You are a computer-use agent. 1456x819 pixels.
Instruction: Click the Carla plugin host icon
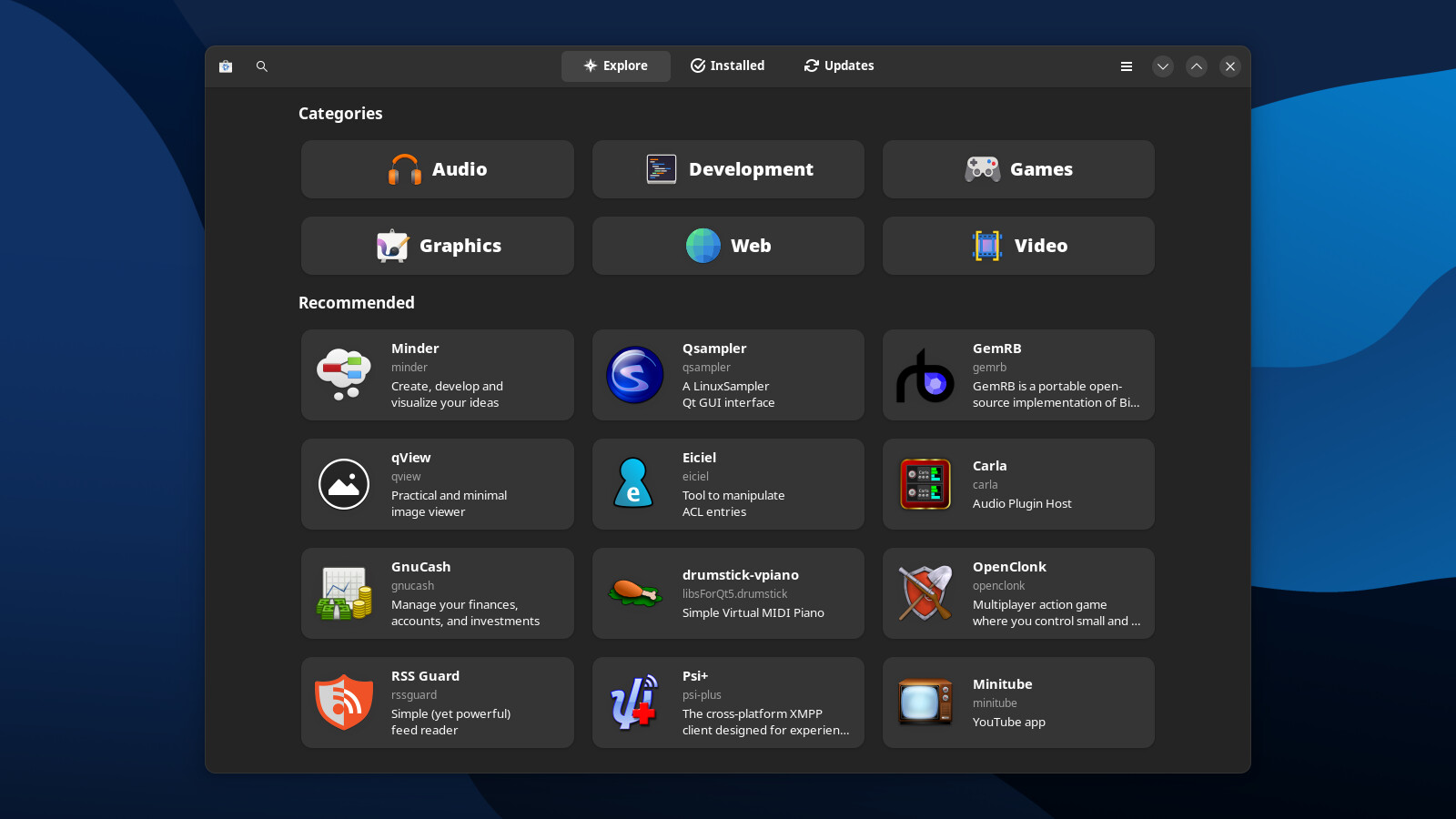coord(925,484)
